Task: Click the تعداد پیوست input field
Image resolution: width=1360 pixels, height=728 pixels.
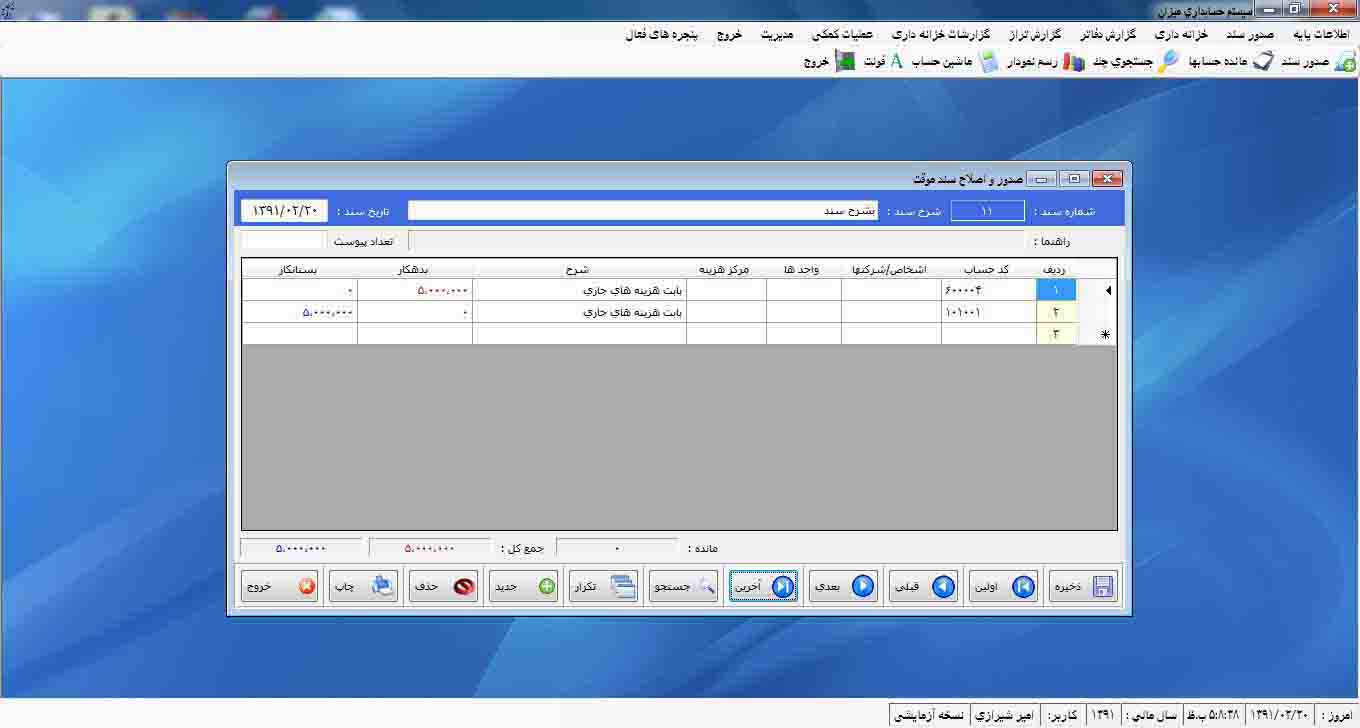Action: (x=283, y=241)
